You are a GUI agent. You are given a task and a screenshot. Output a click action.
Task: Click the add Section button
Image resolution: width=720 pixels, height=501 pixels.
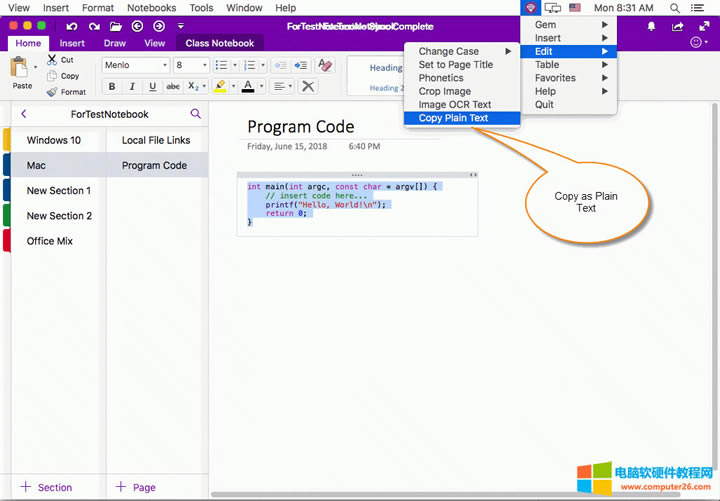coord(46,487)
